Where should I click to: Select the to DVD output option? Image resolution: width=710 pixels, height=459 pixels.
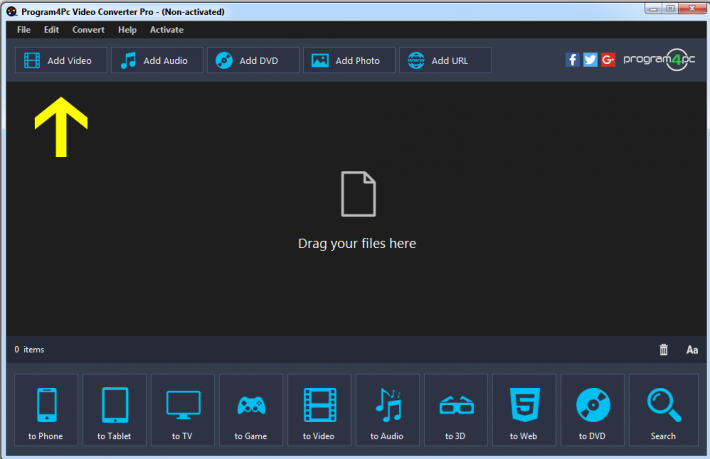[x=592, y=410]
